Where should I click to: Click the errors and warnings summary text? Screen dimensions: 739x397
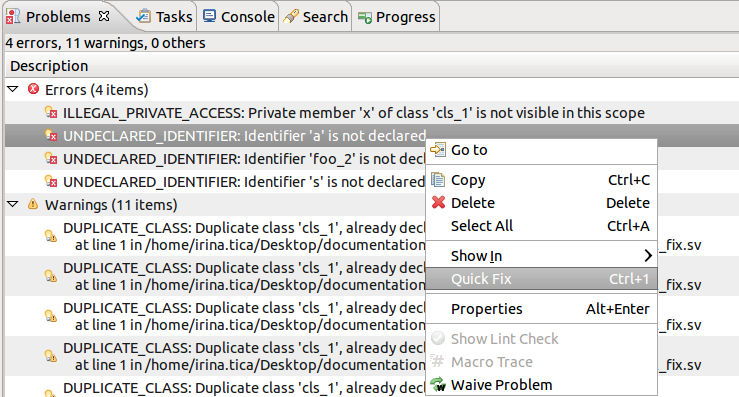point(105,43)
